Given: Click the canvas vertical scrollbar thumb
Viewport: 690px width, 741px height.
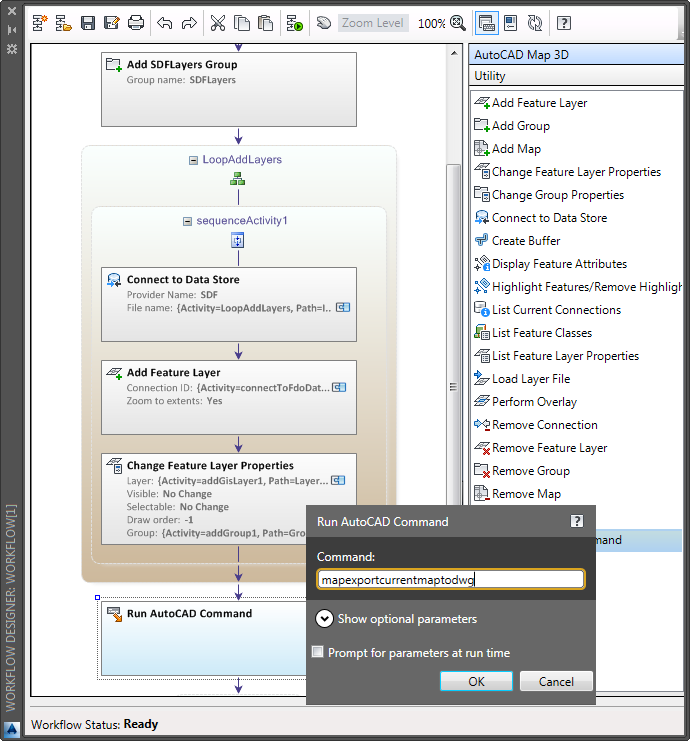Looking at the screenshot, I should 454,335.
